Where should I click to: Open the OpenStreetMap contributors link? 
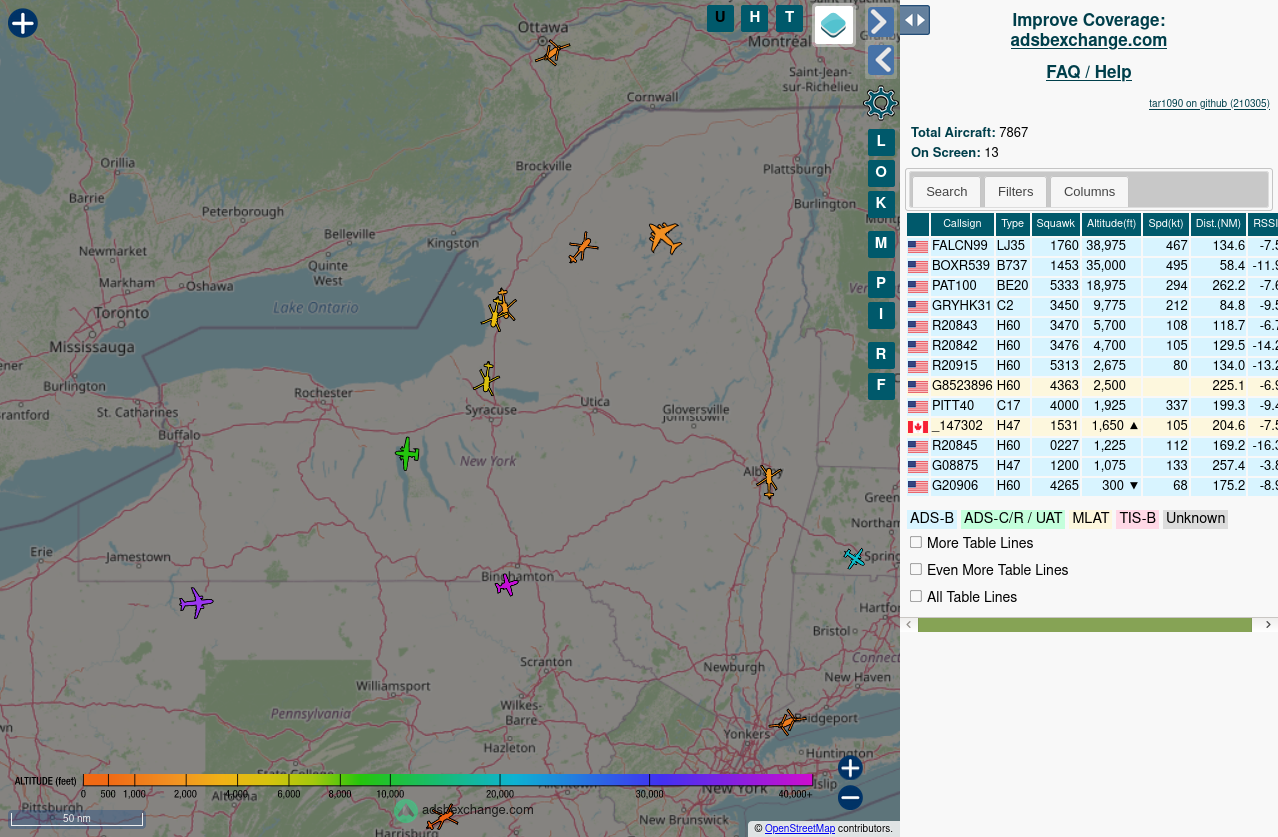[800, 828]
